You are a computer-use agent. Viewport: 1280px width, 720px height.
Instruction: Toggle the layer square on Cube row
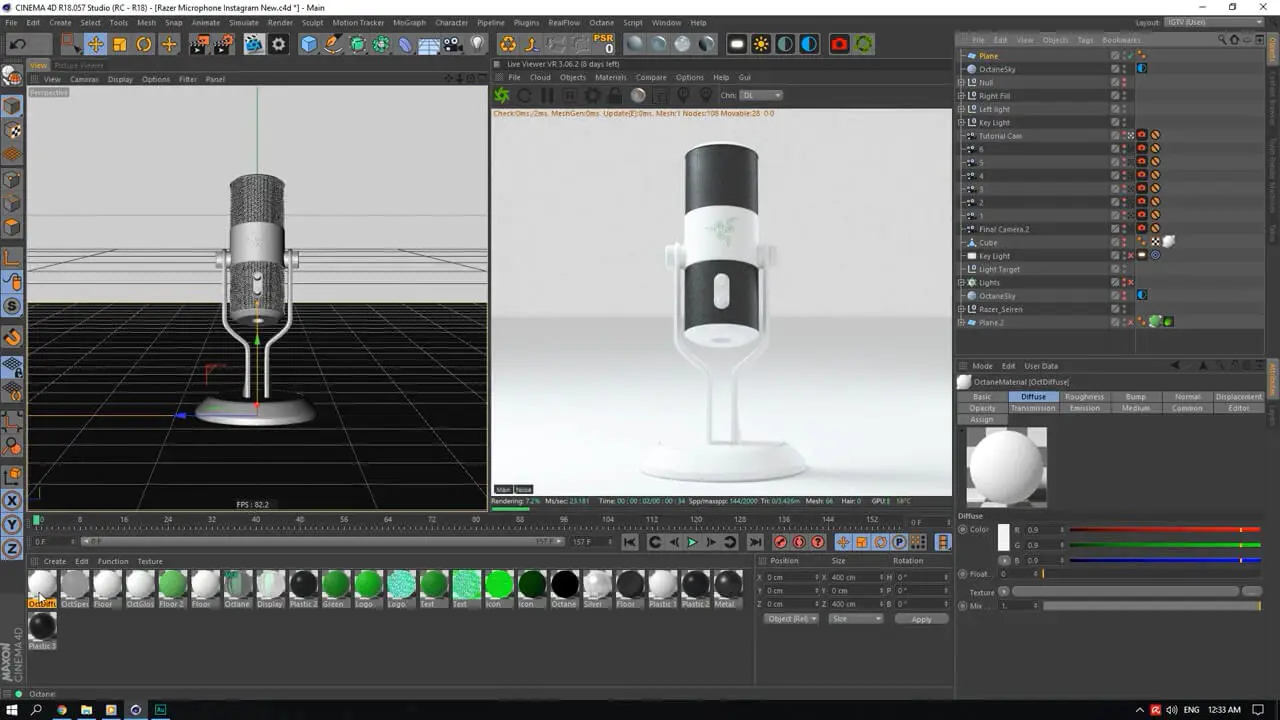click(1115, 242)
